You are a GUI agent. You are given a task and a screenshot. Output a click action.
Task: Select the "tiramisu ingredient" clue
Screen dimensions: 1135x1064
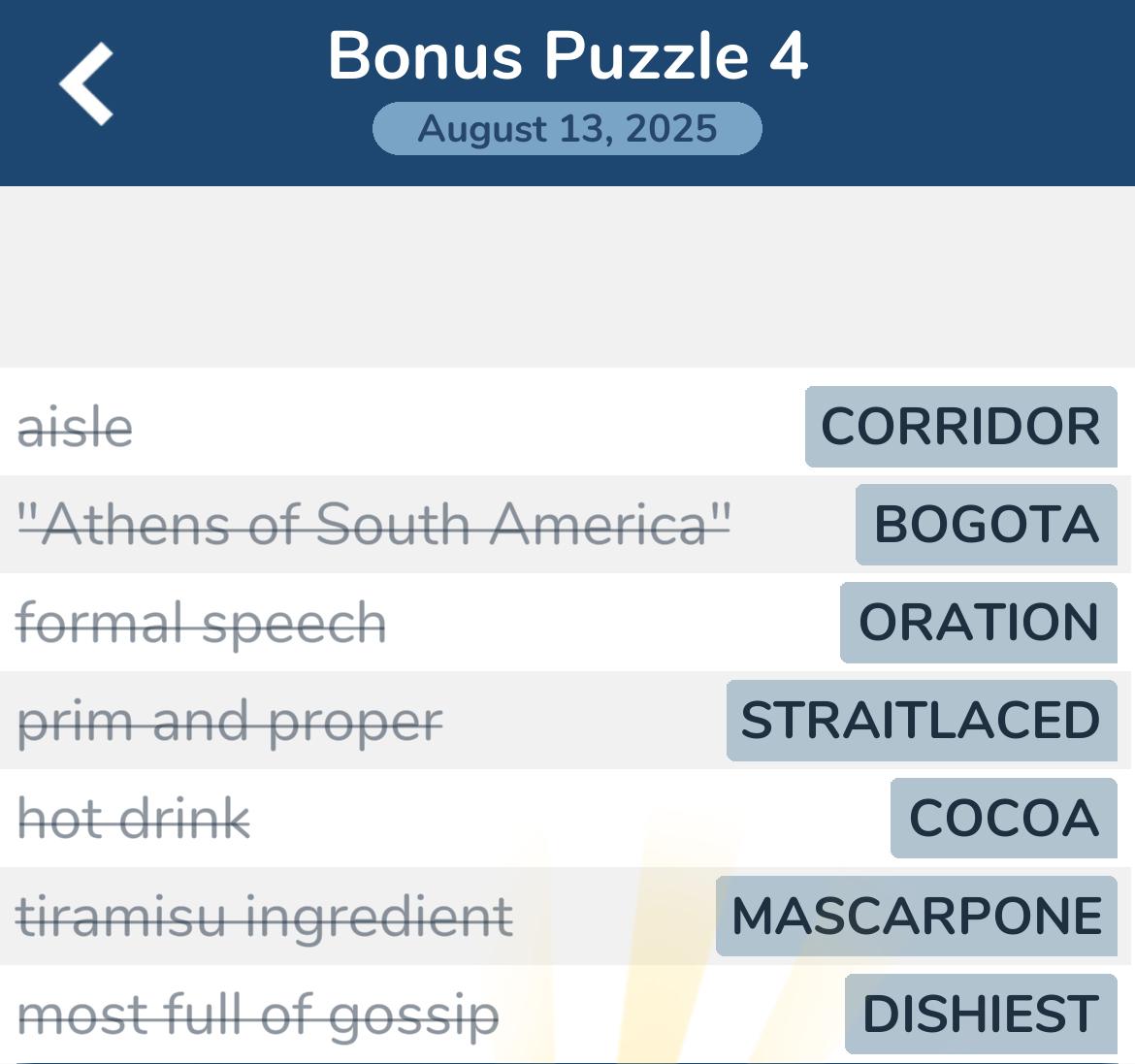point(265,918)
